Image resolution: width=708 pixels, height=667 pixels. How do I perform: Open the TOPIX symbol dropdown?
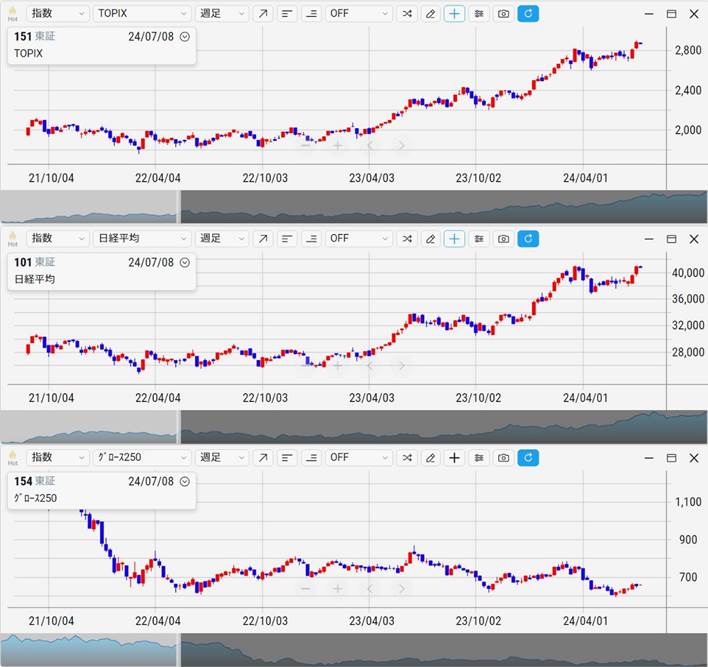click(x=141, y=14)
